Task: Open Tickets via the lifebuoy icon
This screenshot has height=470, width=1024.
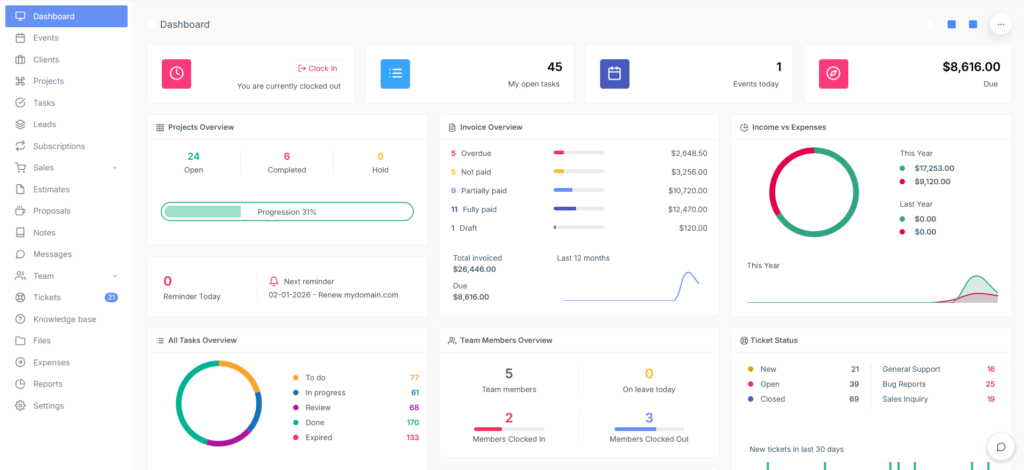Action: [x=21, y=298]
